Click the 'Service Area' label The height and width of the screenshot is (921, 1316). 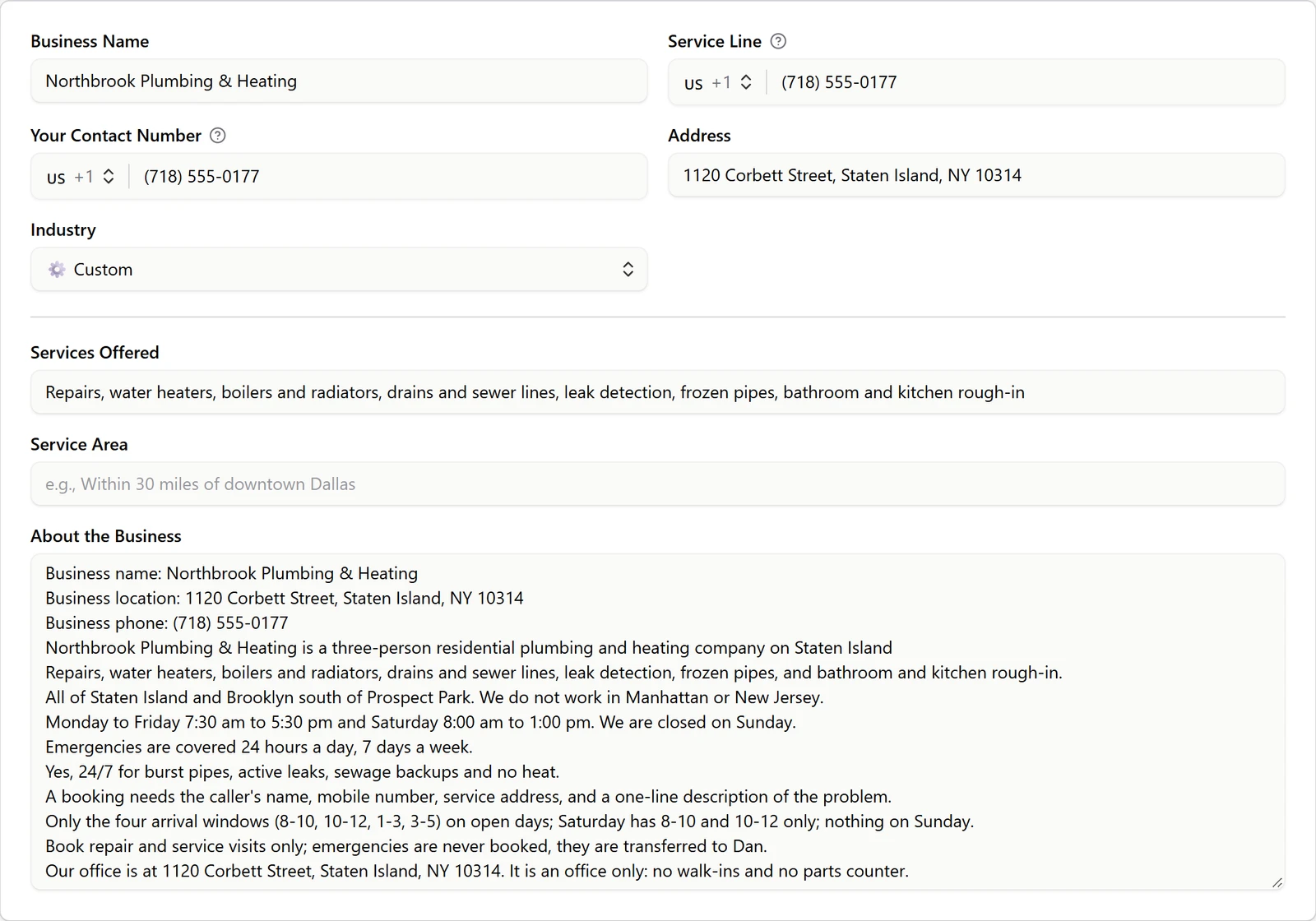[79, 445]
